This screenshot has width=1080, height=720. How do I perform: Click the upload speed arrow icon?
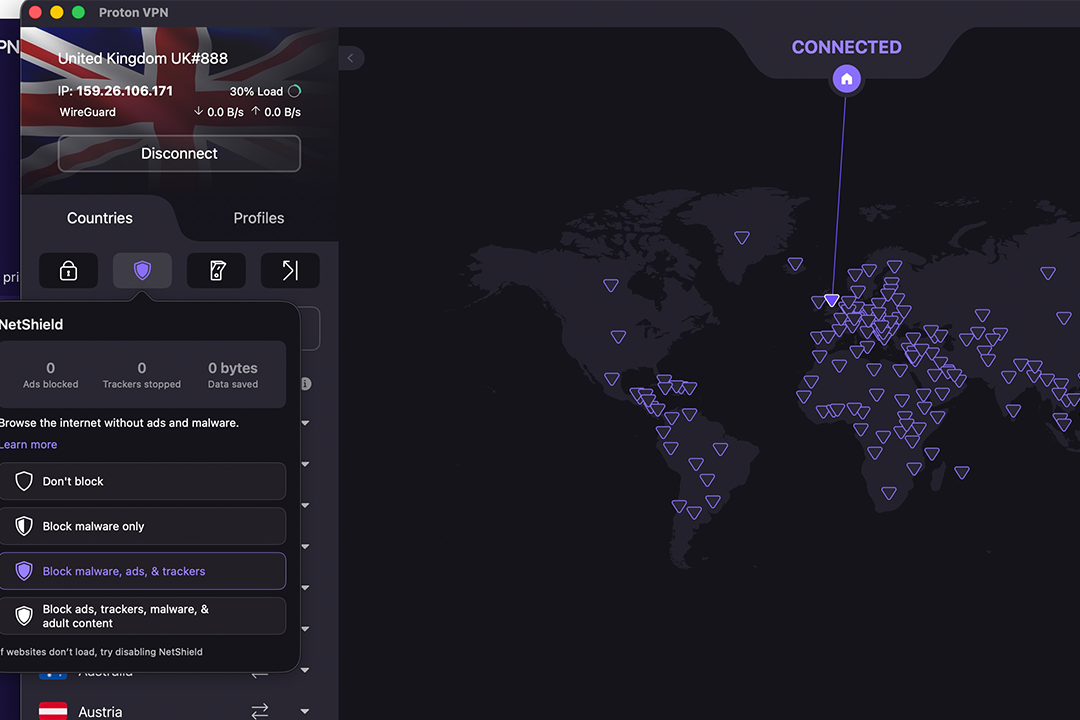[x=256, y=111]
